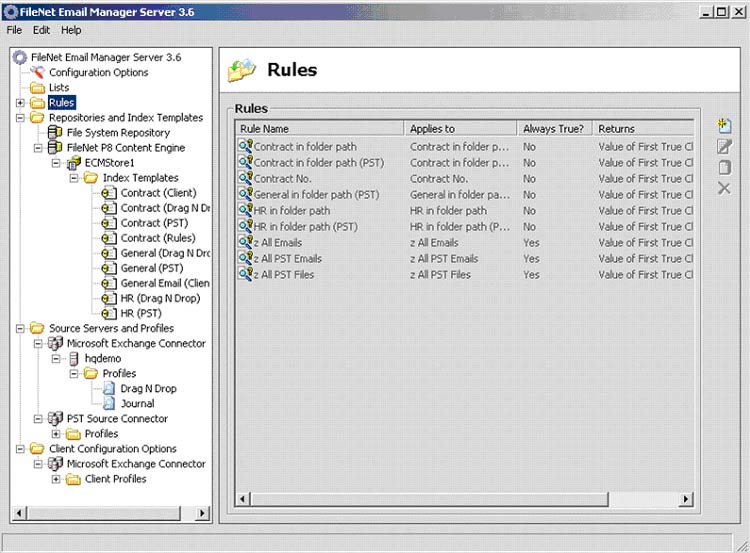Sort by Applies to column header
This screenshot has height=553, width=750.
tap(460, 129)
